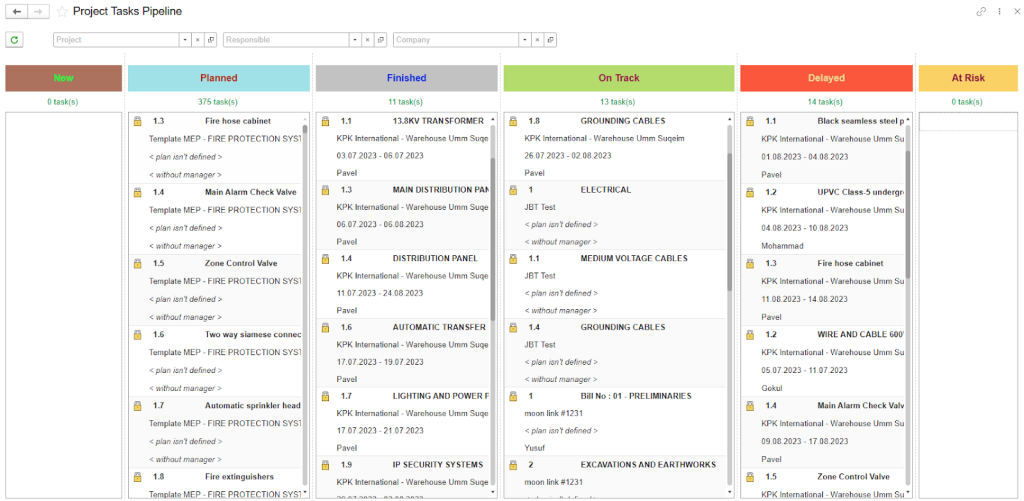Add Project Tasks Pipeline to favorites star
The height and width of the screenshot is (501, 1024).
point(62,11)
